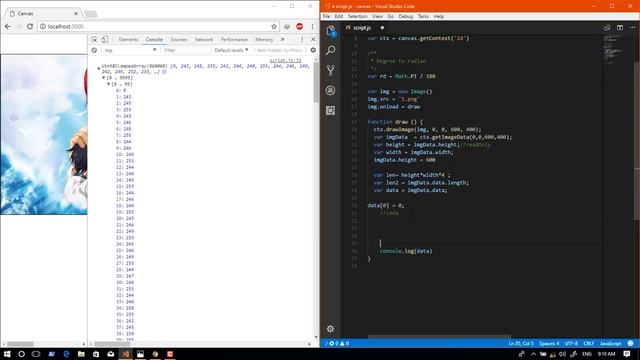Collapse the [0 … 99] group

click(x=109, y=84)
